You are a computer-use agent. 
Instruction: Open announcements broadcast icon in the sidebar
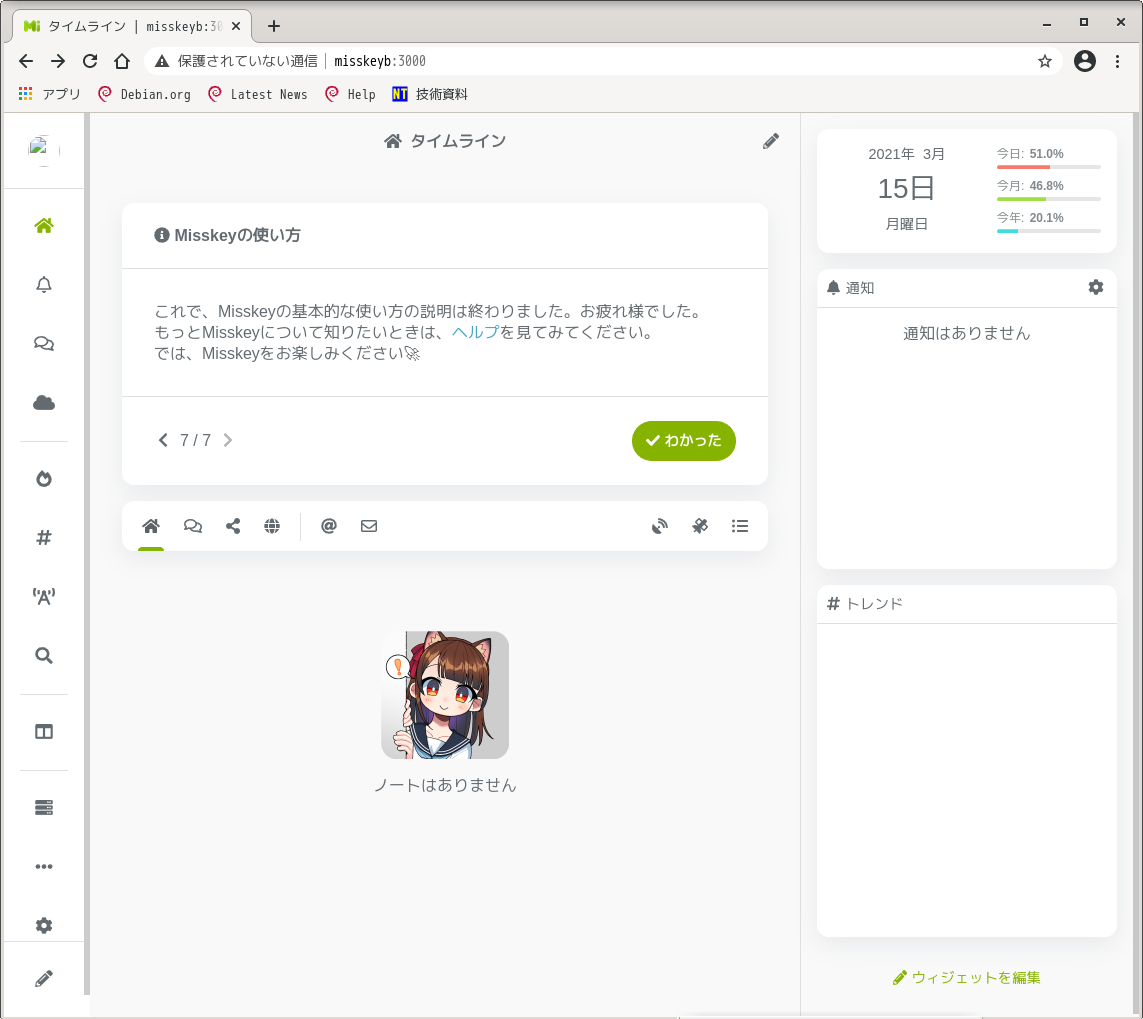[x=44, y=596]
